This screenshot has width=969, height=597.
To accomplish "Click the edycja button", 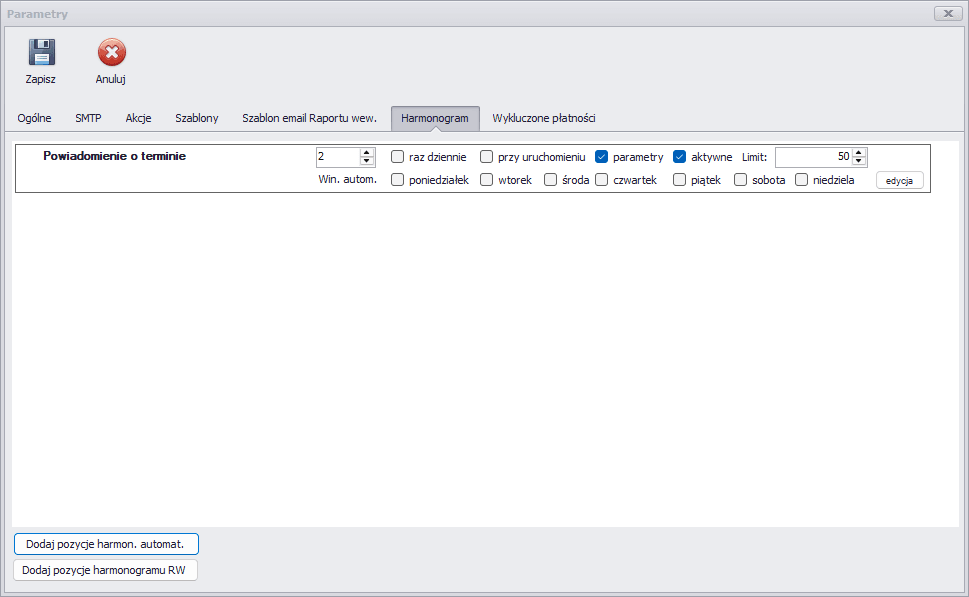I will click(x=900, y=180).
